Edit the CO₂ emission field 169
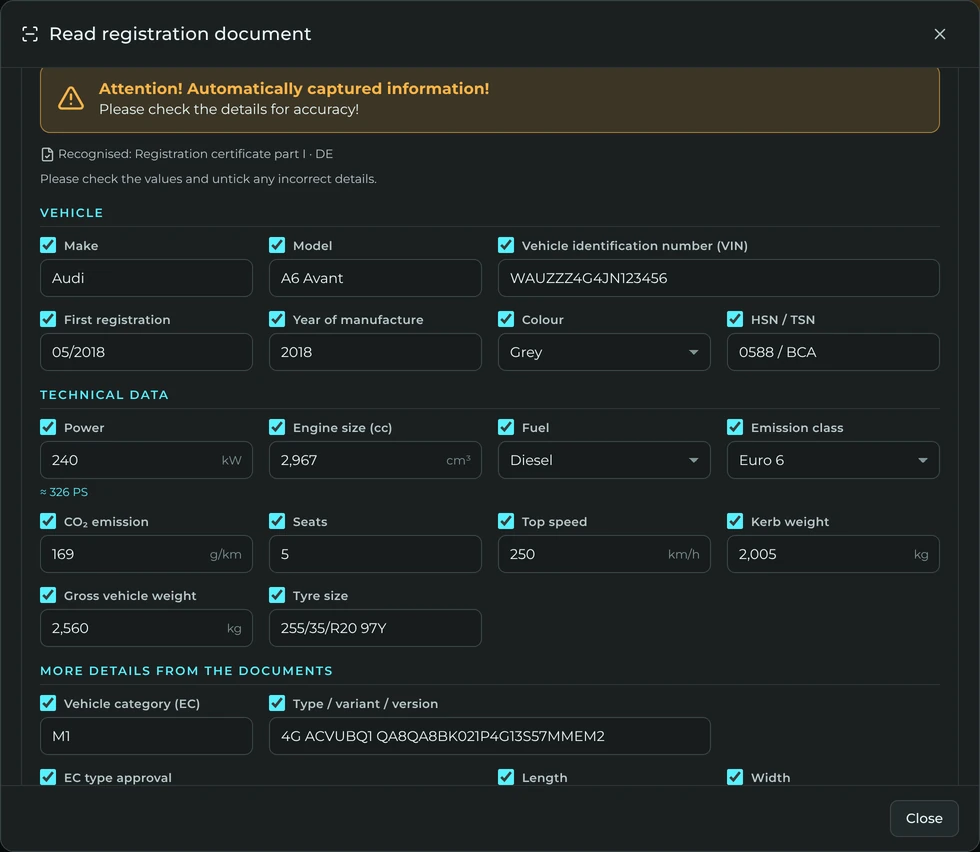The width and height of the screenshot is (980, 852). click(146, 554)
